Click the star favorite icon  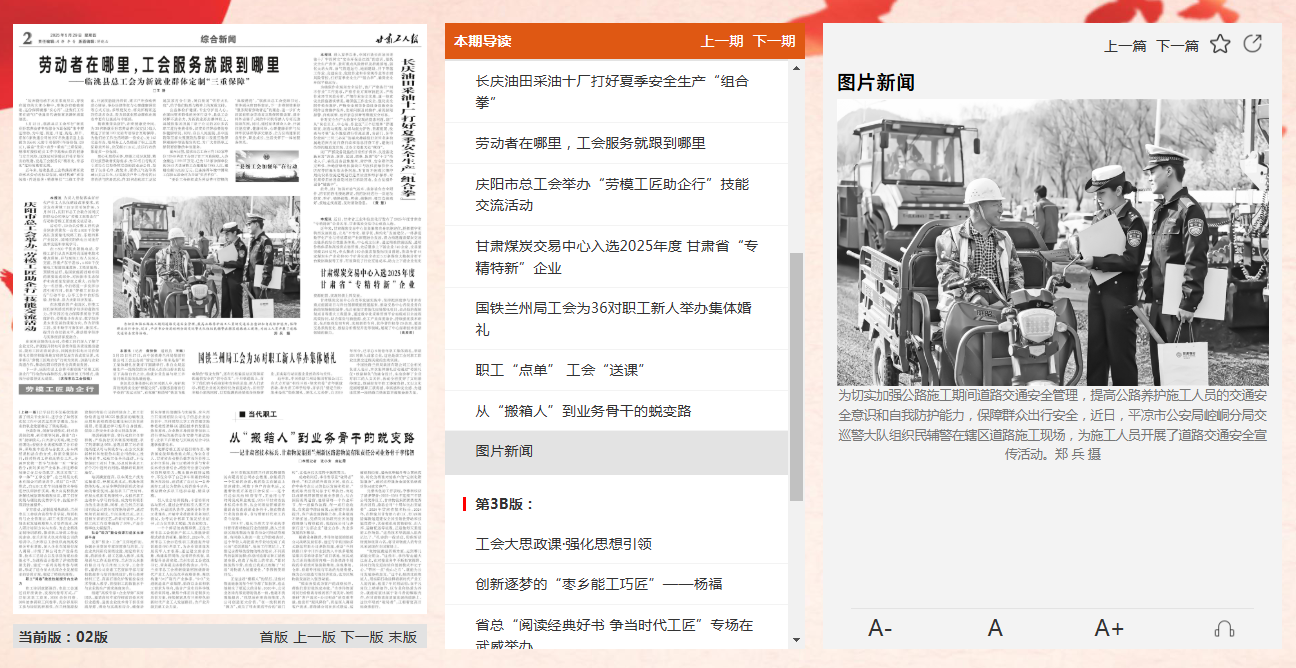point(1220,44)
